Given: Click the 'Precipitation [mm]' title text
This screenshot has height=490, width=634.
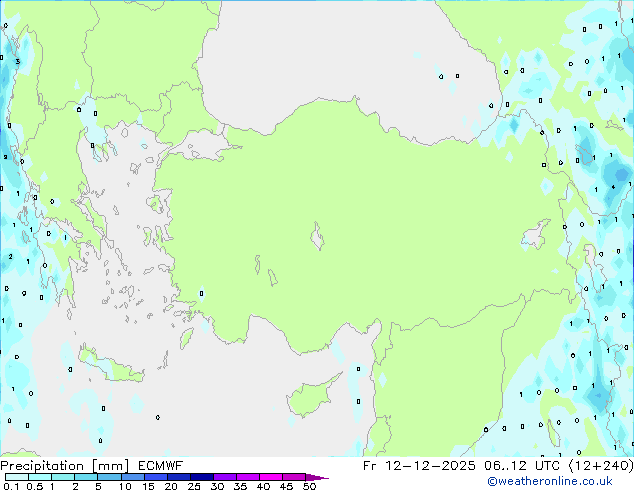Looking at the screenshot, I should 65,466.
